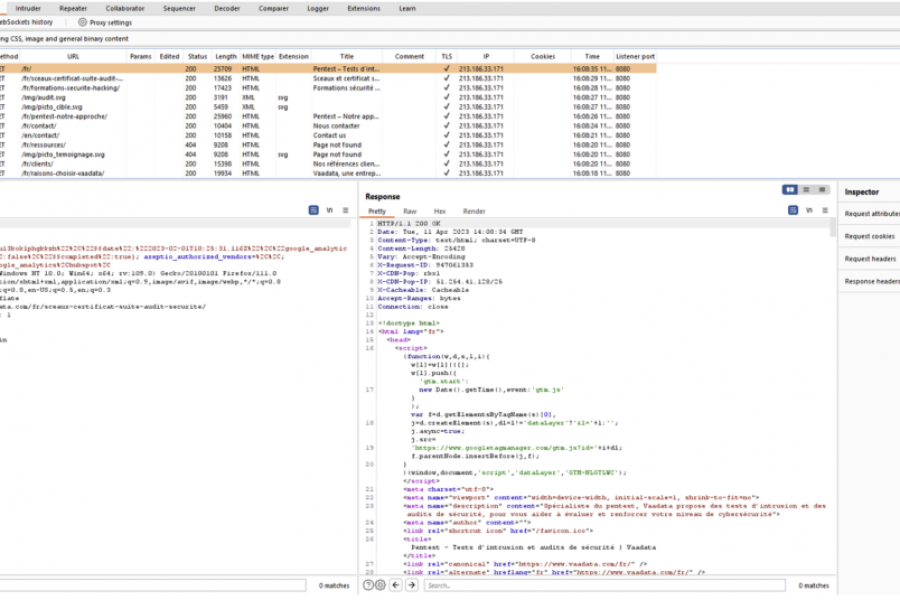900x600 pixels.
Task: Go to next search match arrow
Action: 411,585
